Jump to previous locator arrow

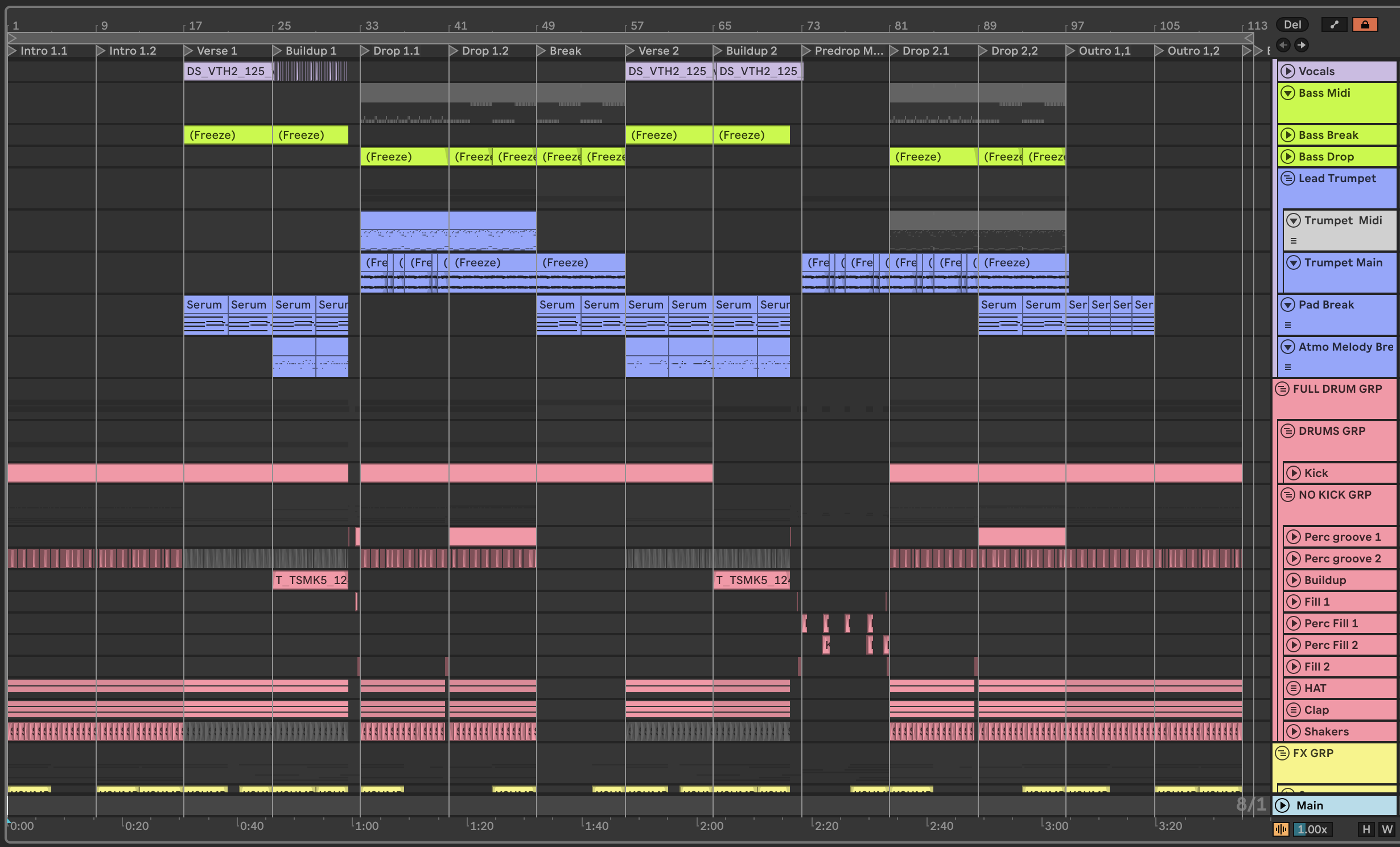(1283, 45)
